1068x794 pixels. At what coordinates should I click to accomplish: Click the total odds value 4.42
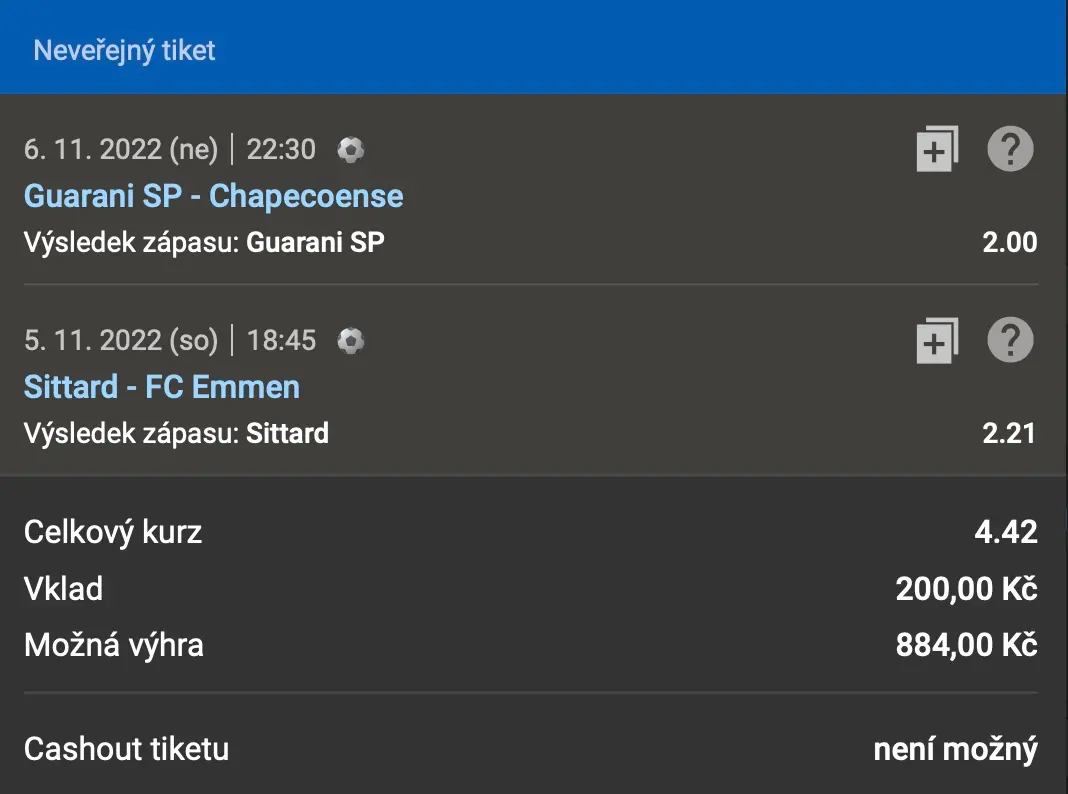[x=1006, y=532]
